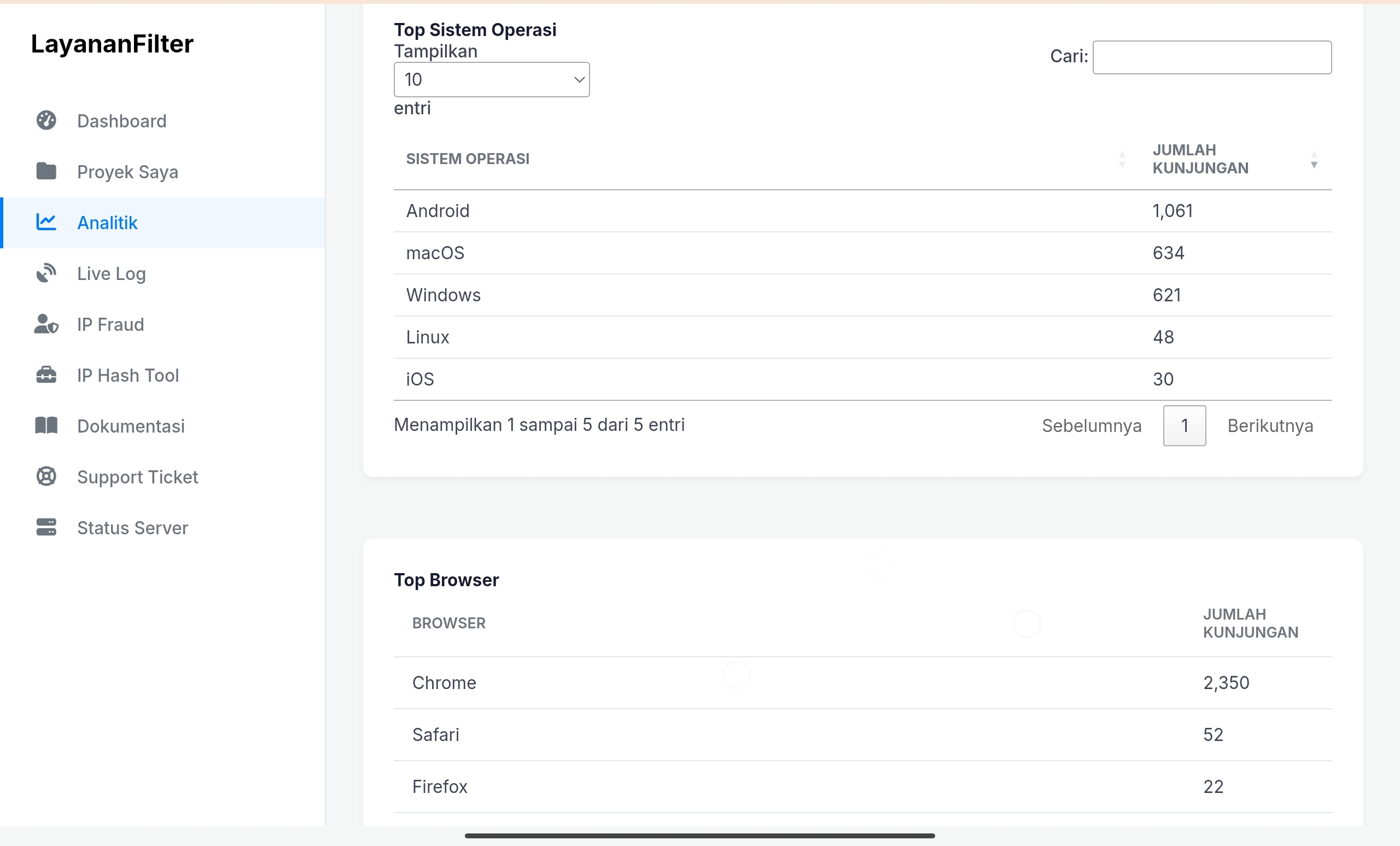
Task: Click the Dokumentasi book icon
Action: pos(46,425)
